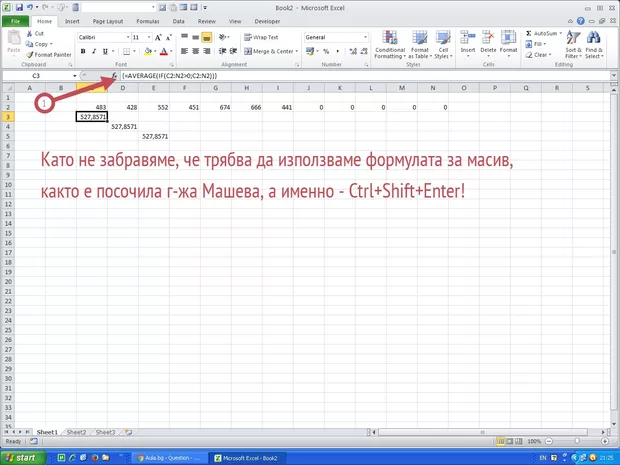620x465 pixels.
Task: Click Increase Indent icon
Action: 234,51
